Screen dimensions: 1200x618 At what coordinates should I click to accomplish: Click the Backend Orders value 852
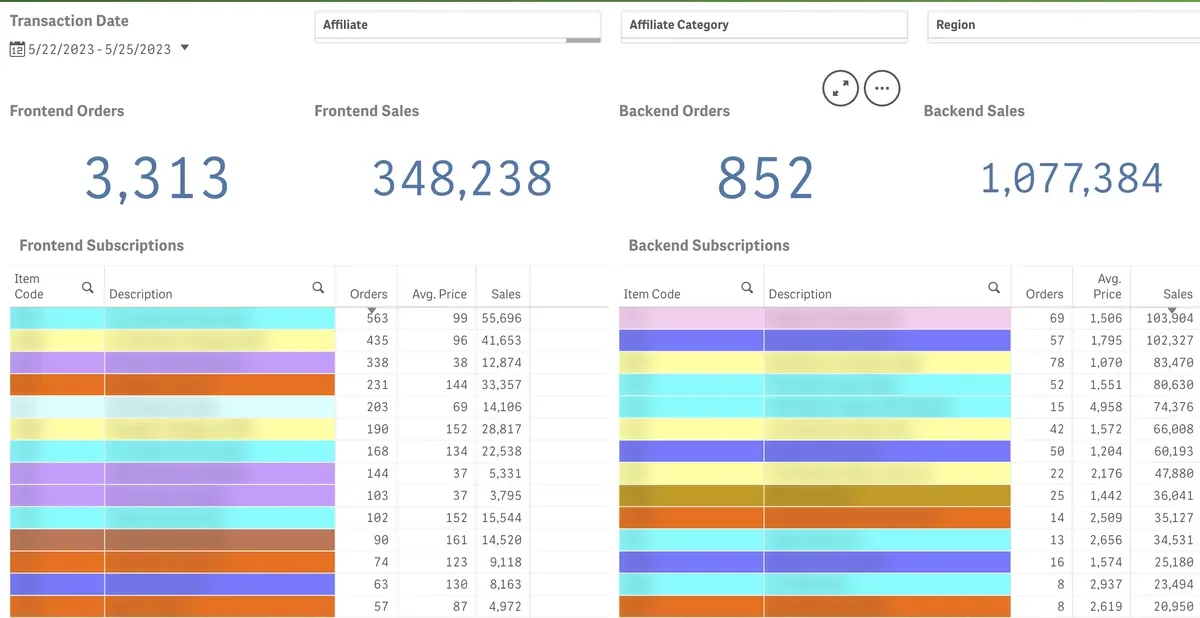coord(766,179)
